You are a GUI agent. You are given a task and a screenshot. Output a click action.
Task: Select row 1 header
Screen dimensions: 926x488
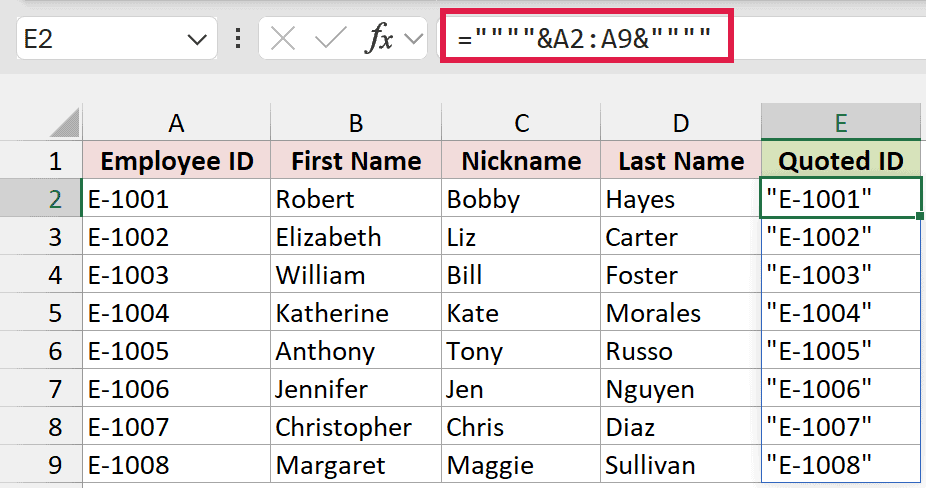[41, 161]
